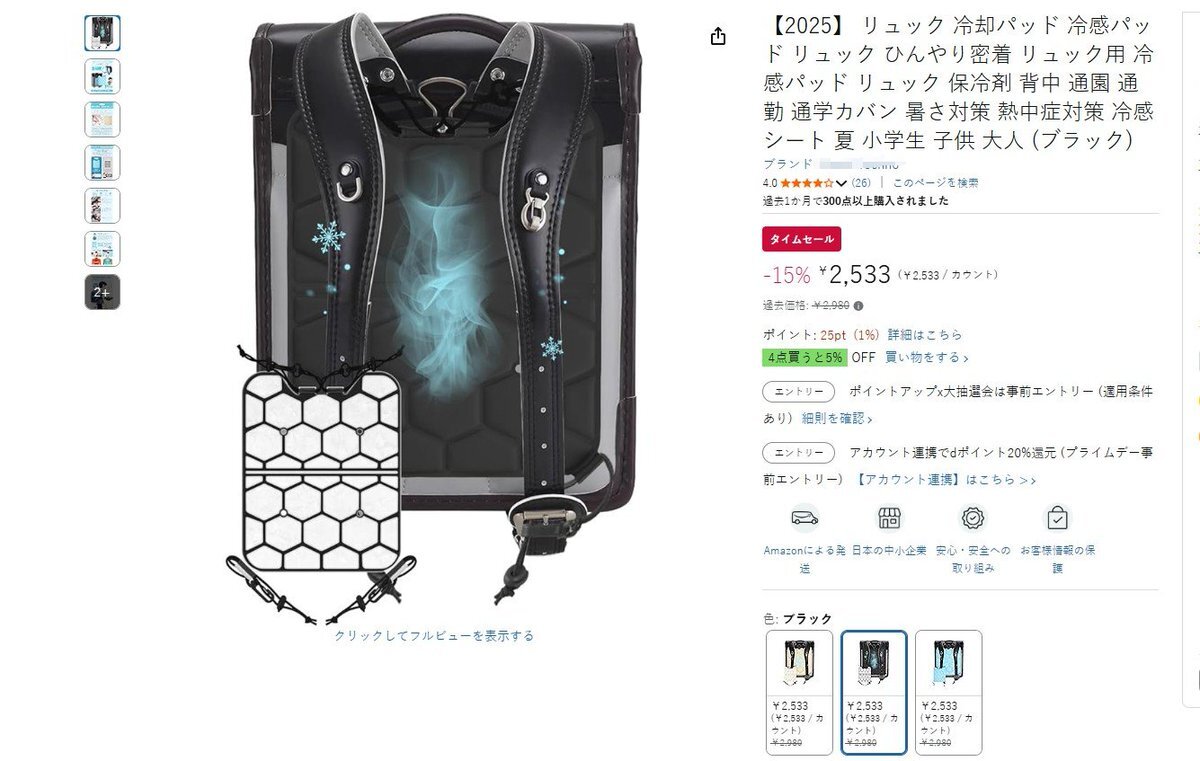This screenshot has height=761, width=1200.
Task: Open the rating breakdown dropdown arrow
Action: [841, 183]
